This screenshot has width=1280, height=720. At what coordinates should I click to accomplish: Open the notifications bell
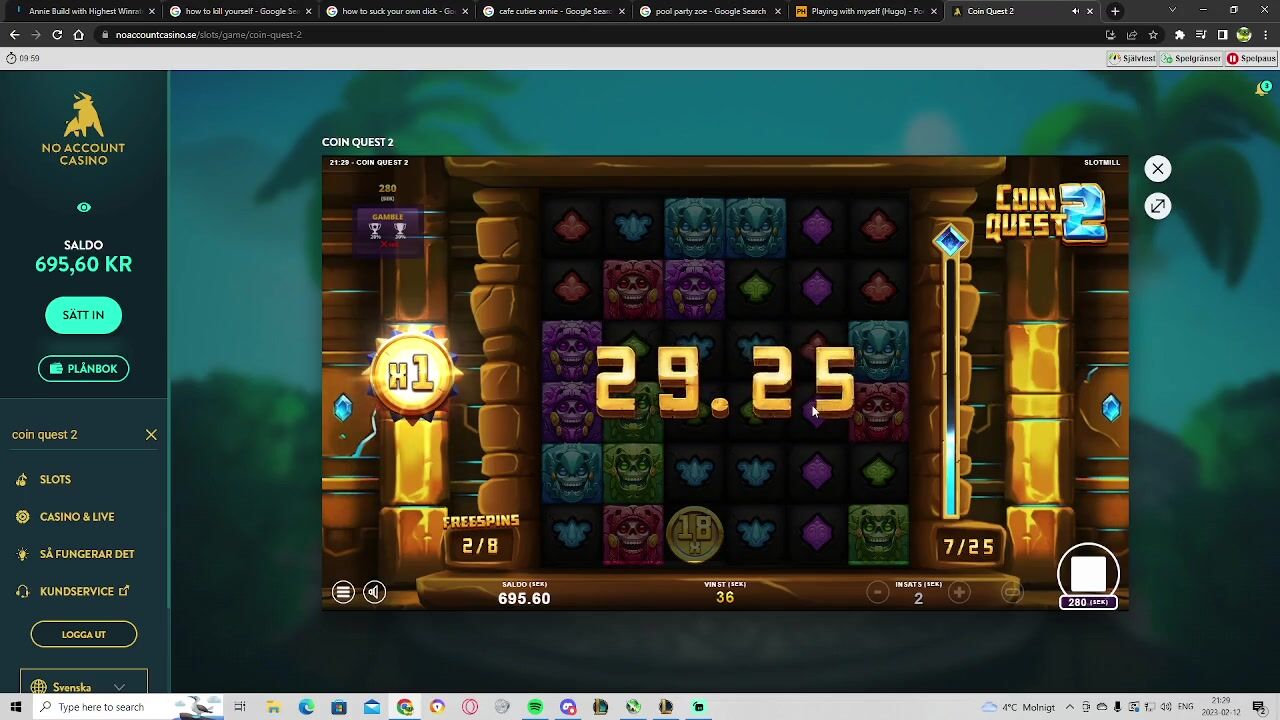[x=1262, y=89]
